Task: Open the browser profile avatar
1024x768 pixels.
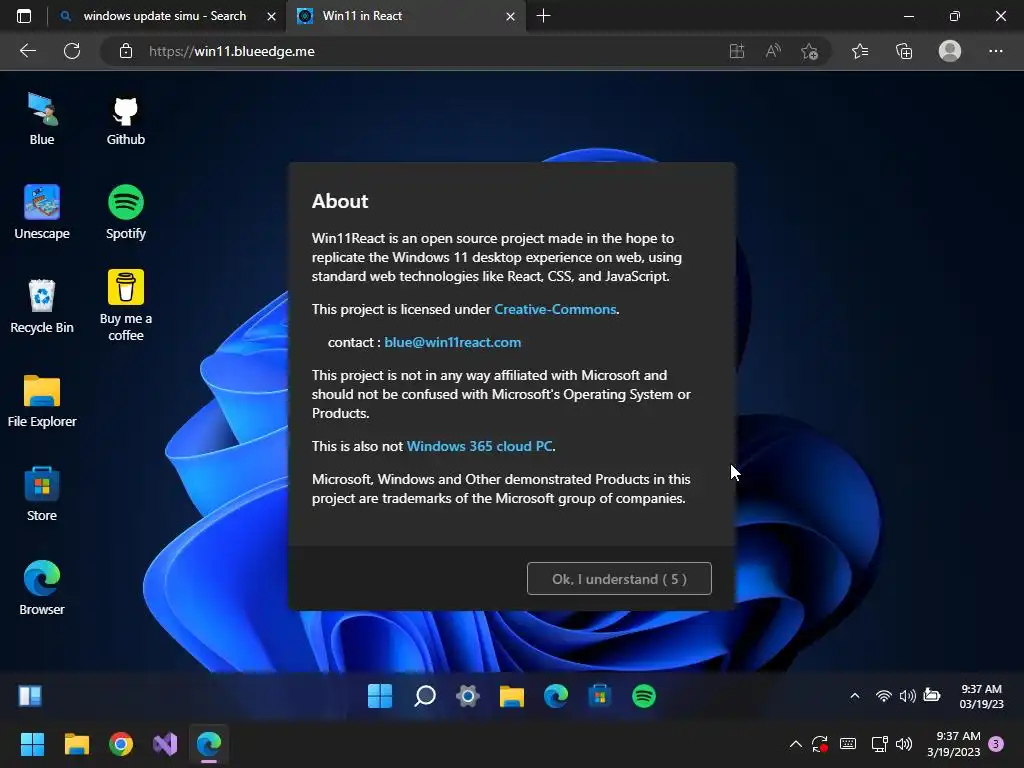Action: pos(950,51)
